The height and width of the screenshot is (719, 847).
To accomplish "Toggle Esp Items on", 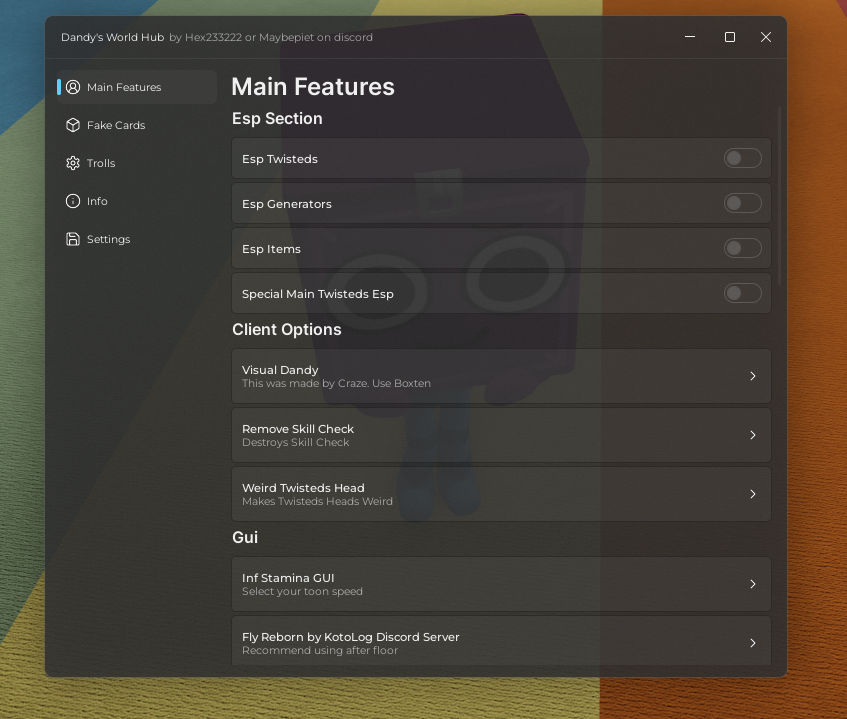I will [743, 248].
